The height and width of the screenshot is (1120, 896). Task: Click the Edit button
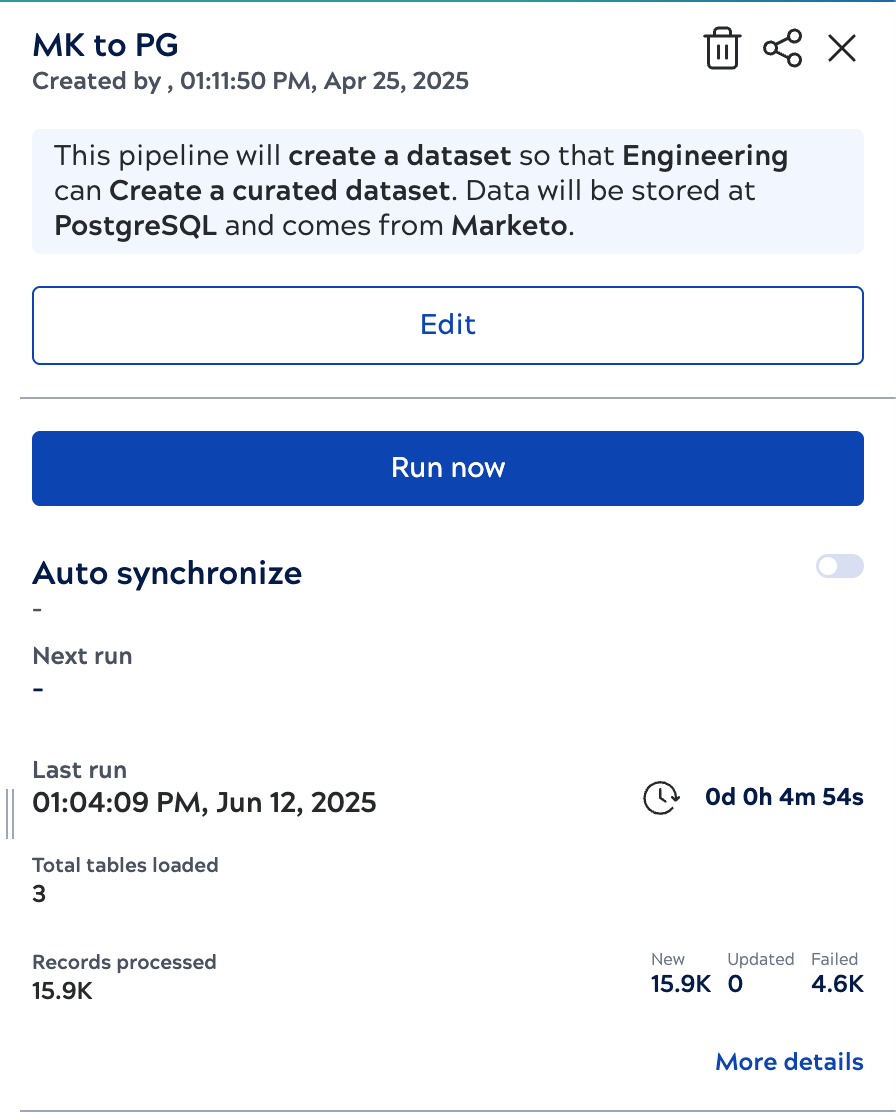[x=447, y=325]
